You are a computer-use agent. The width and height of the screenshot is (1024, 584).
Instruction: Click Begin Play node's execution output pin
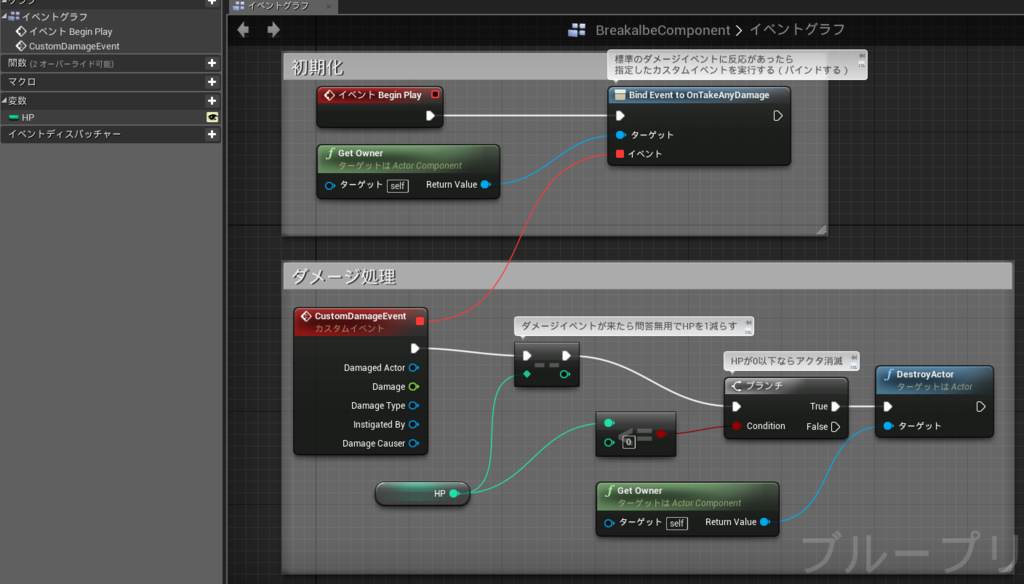[430, 116]
